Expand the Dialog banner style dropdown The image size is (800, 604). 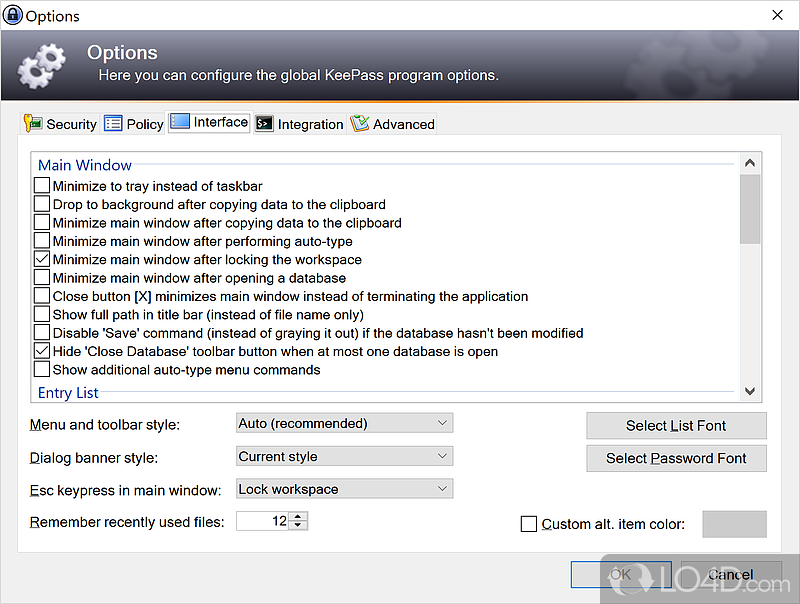pyautogui.click(x=344, y=456)
